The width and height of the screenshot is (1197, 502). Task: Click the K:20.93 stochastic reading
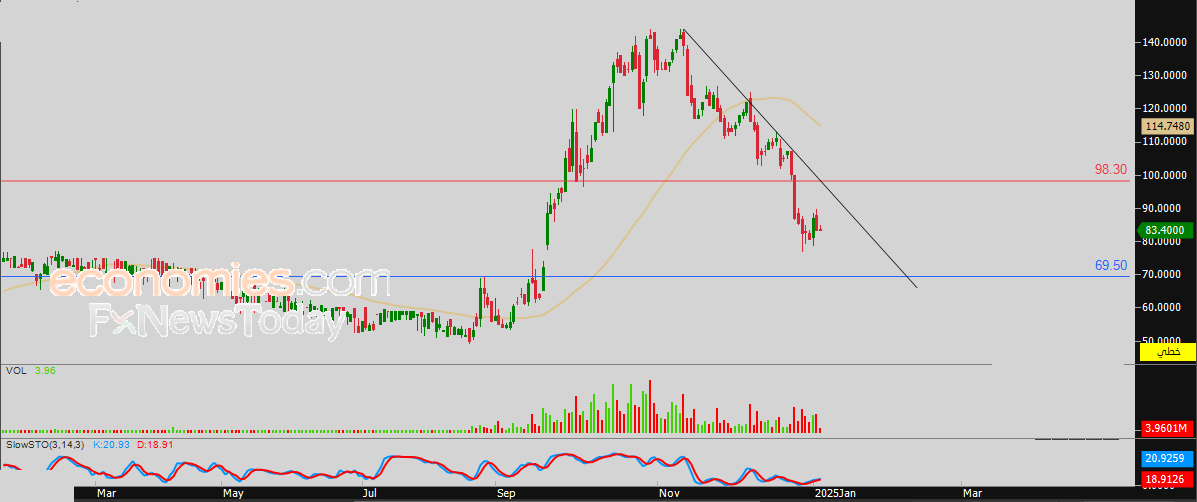(x=112, y=443)
